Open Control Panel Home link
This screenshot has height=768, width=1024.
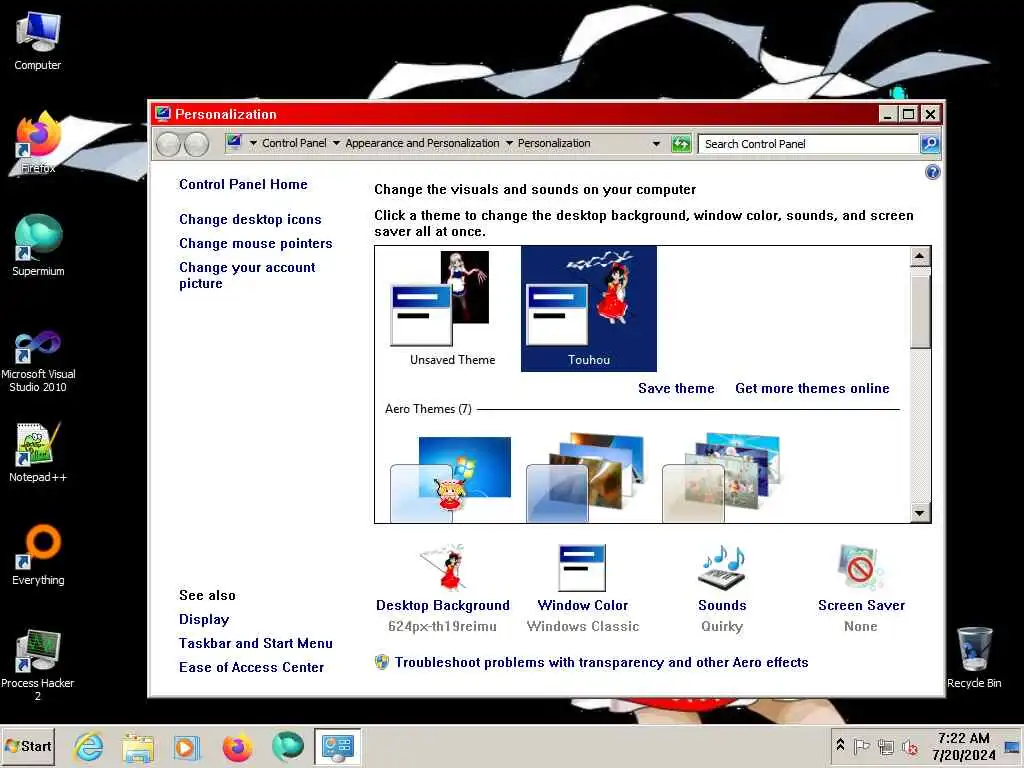pyautogui.click(x=243, y=185)
